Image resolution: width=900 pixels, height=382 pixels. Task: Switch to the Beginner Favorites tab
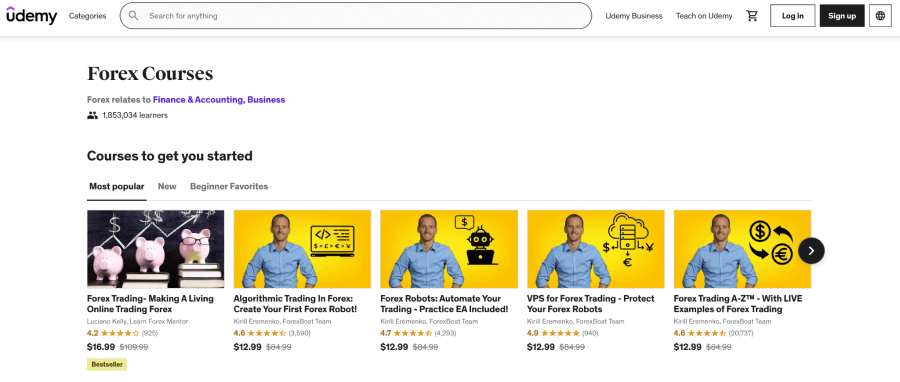[229, 186]
